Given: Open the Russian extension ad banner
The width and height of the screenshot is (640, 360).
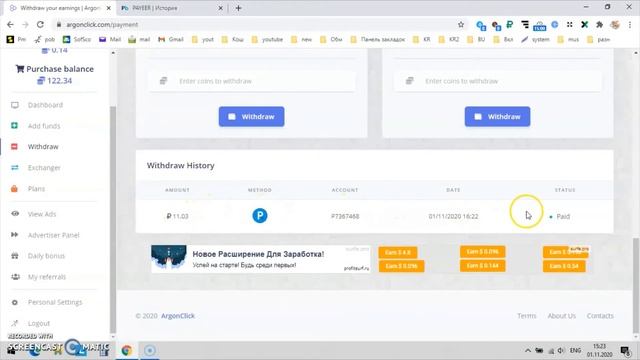Looking at the screenshot, I should click(x=260, y=259).
